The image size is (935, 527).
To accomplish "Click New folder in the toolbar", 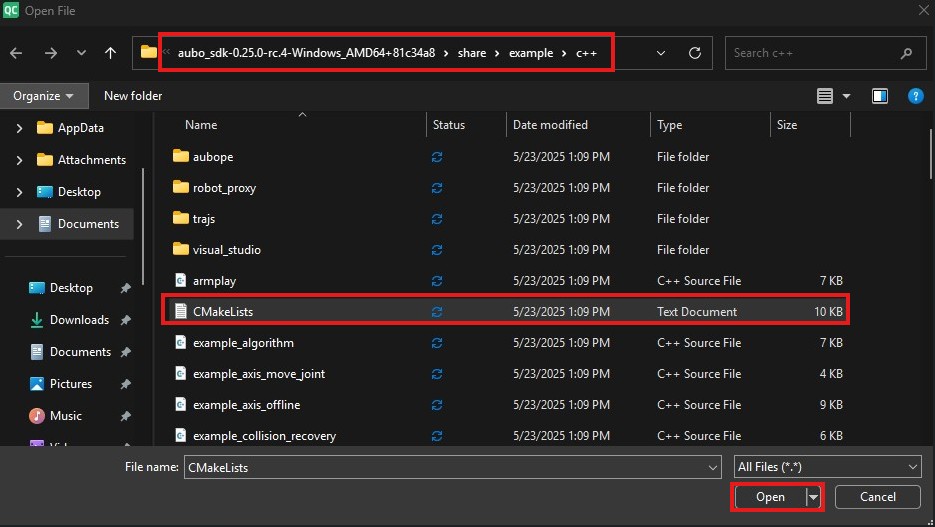I will (x=133, y=96).
